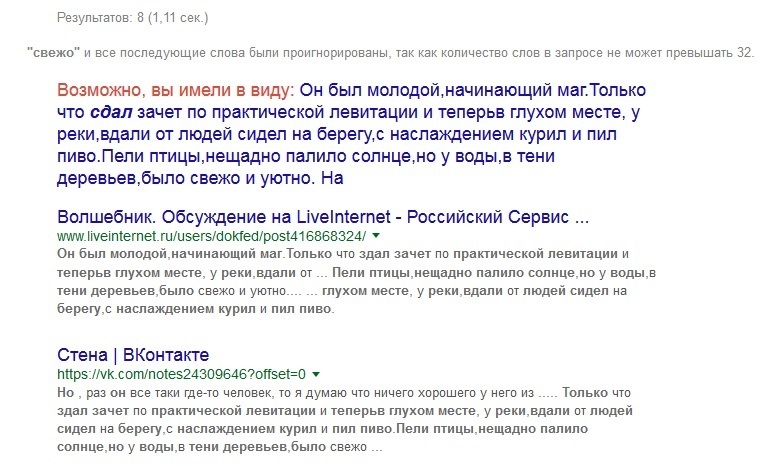768x466 pixels.
Task: Click the green www.liveinternet.ru/users/dokfed URL
Action: pyautogui.click(x=212, y=237)
